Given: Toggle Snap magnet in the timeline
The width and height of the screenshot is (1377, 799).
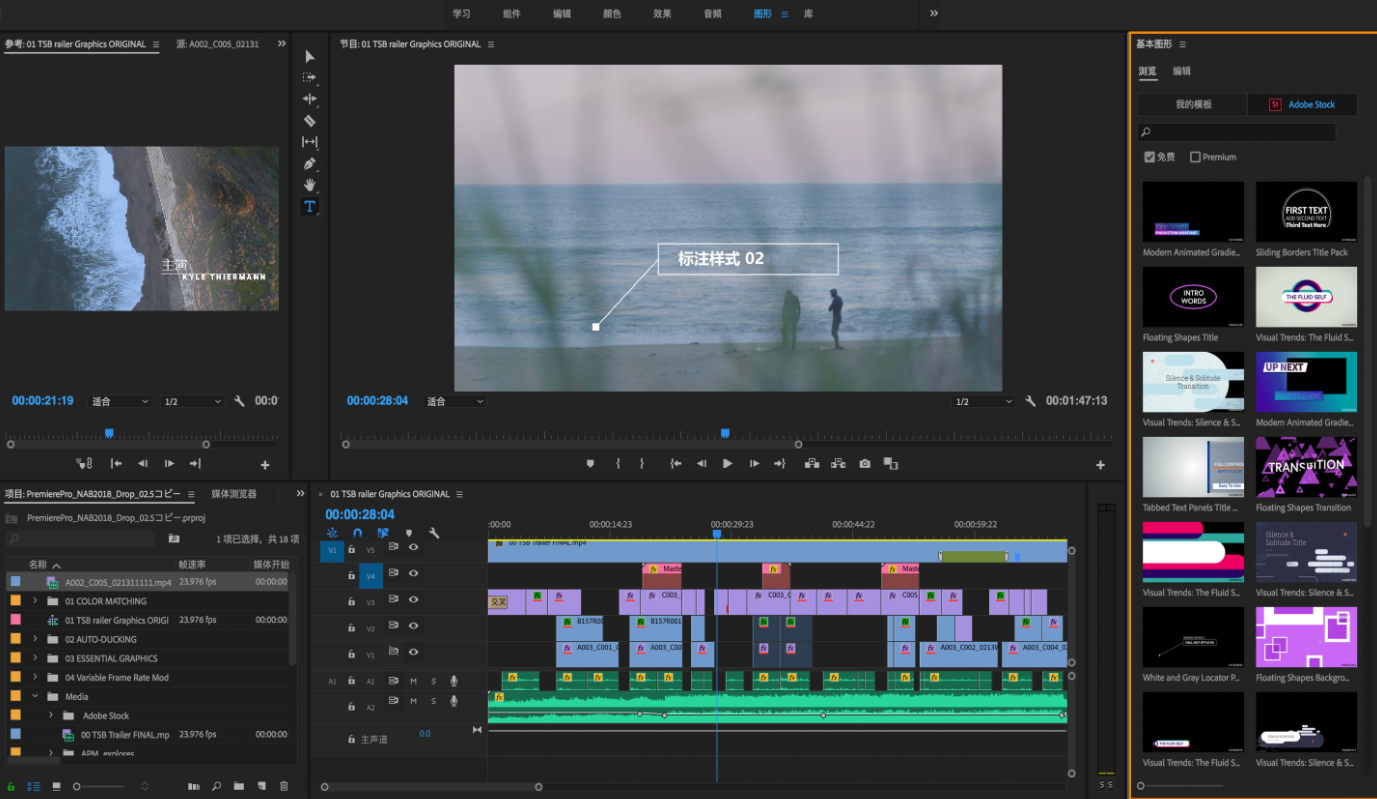Looking at the screenshot, I should (357, 533).
